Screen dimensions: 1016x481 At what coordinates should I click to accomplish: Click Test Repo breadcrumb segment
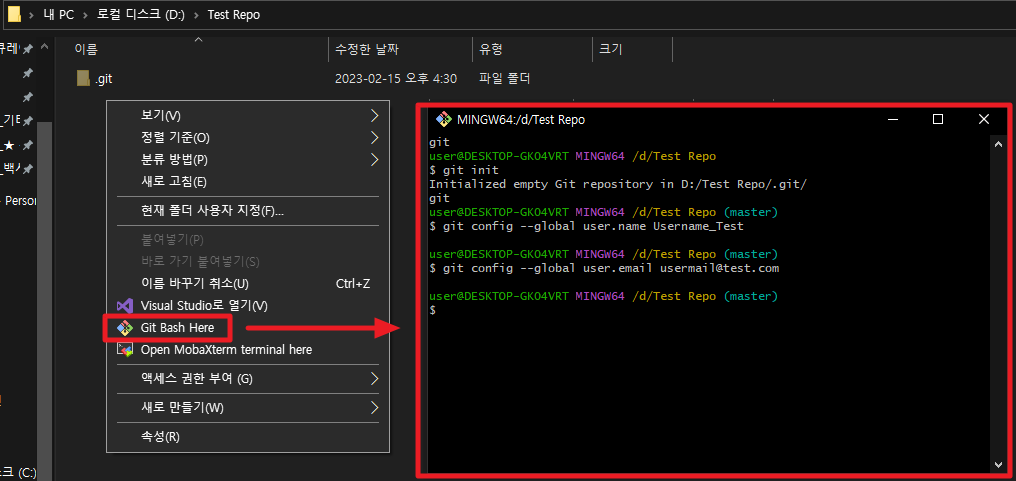234,14
